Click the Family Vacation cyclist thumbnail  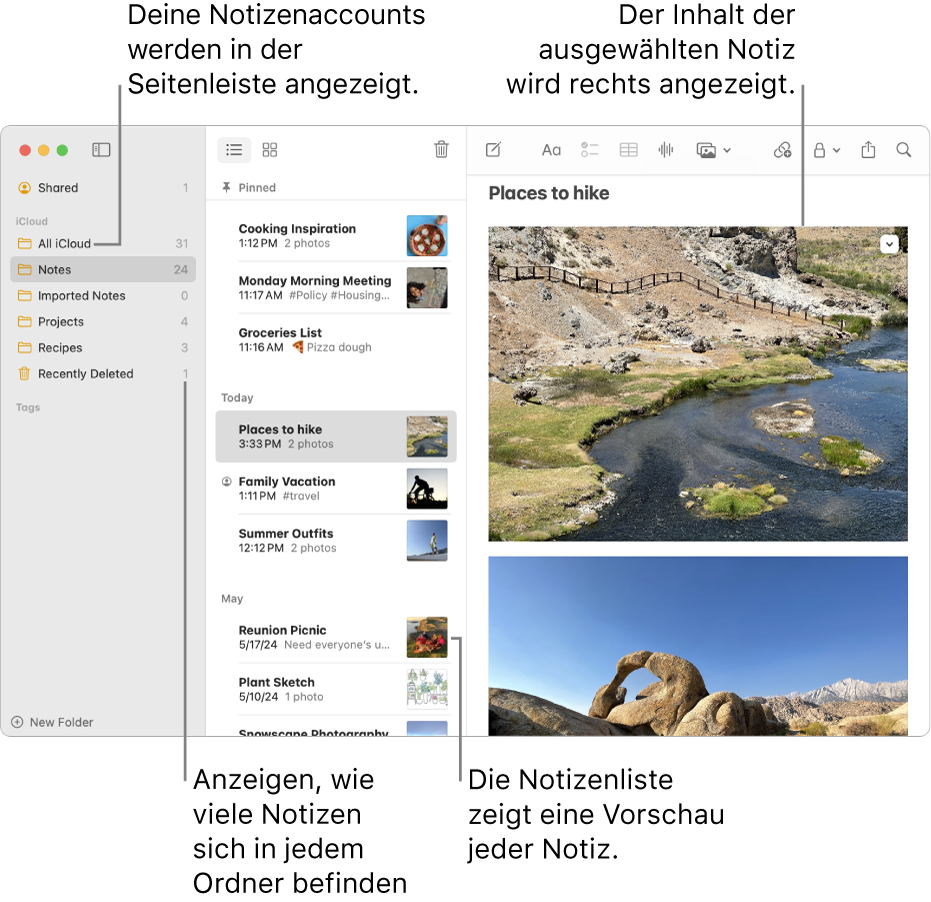coord(427,489)
